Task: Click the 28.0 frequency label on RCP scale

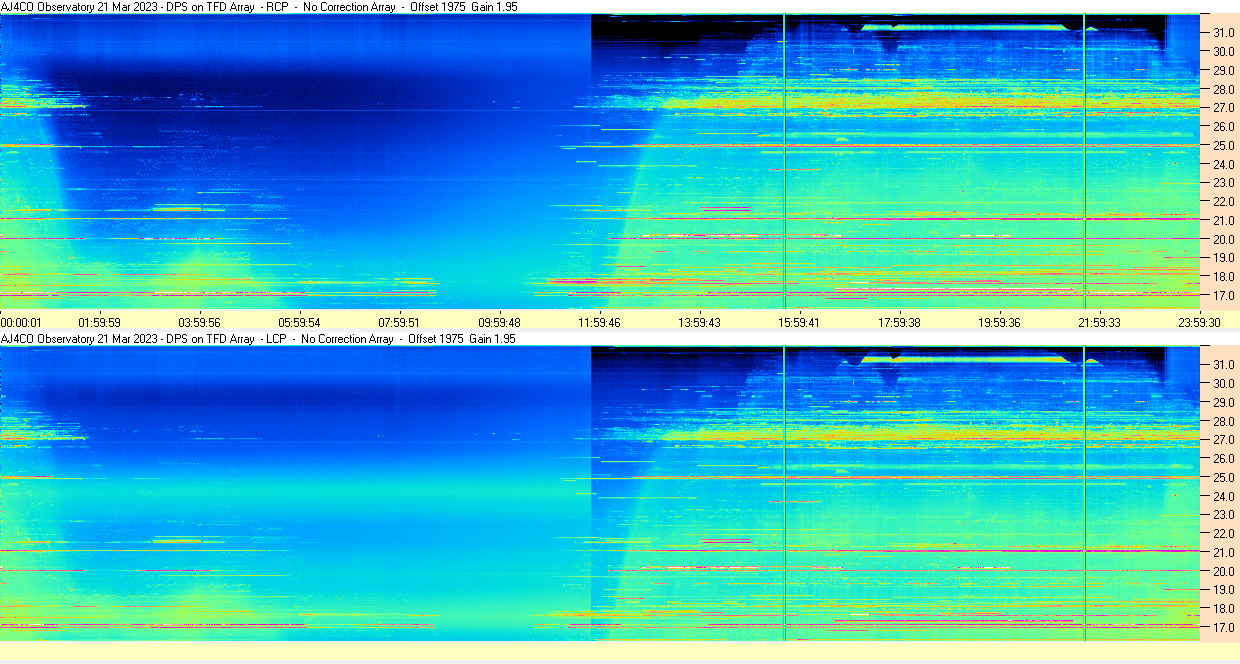Action: 1224,89
